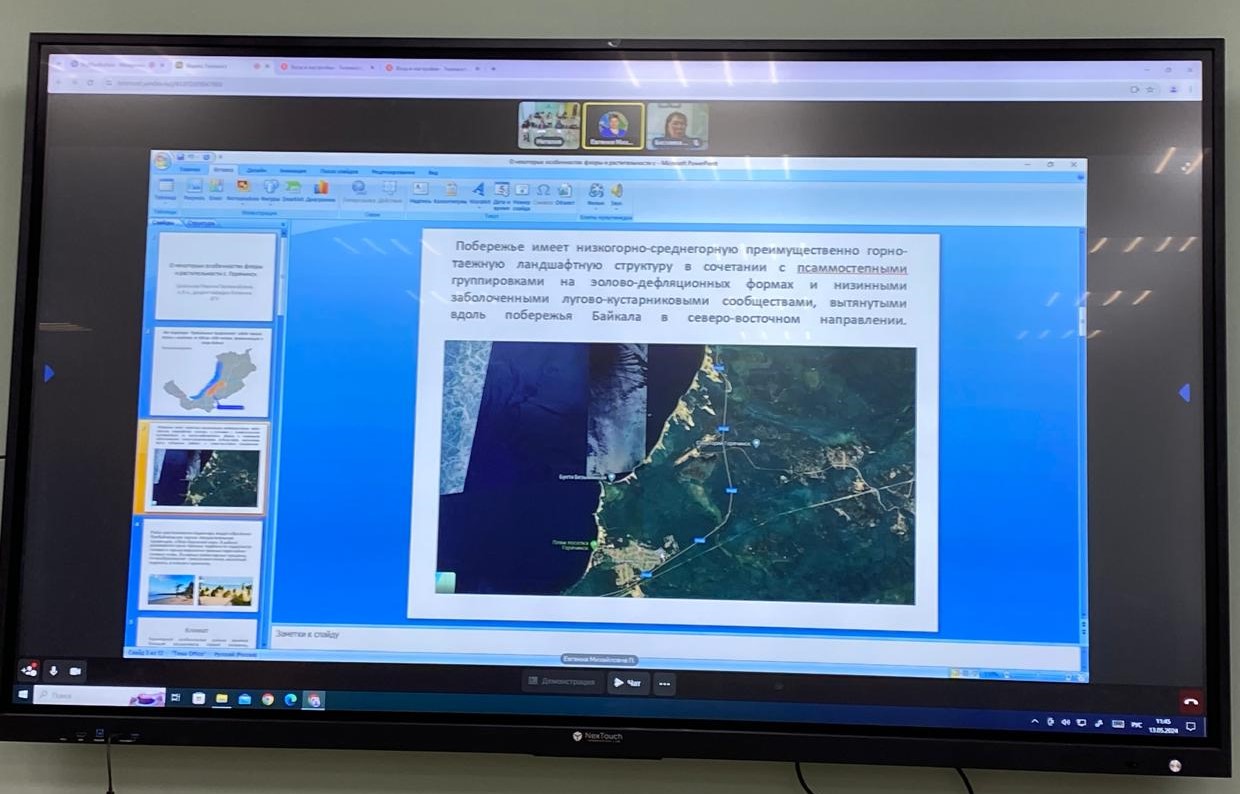1240x794 pixels.
Task: Open the Чат button
Action: (x=628, y=683)
